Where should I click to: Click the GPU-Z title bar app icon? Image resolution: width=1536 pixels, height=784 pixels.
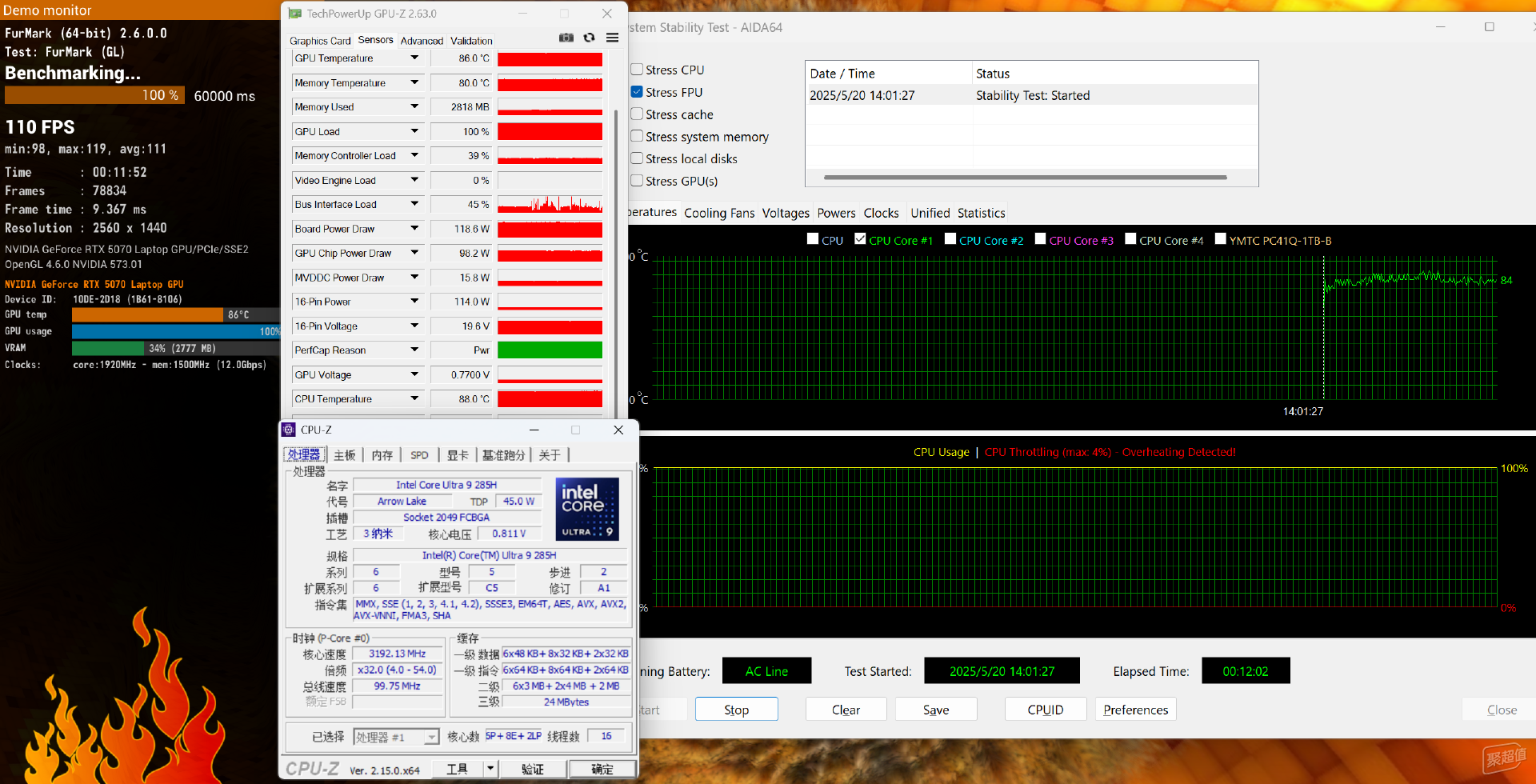point(295,14)
